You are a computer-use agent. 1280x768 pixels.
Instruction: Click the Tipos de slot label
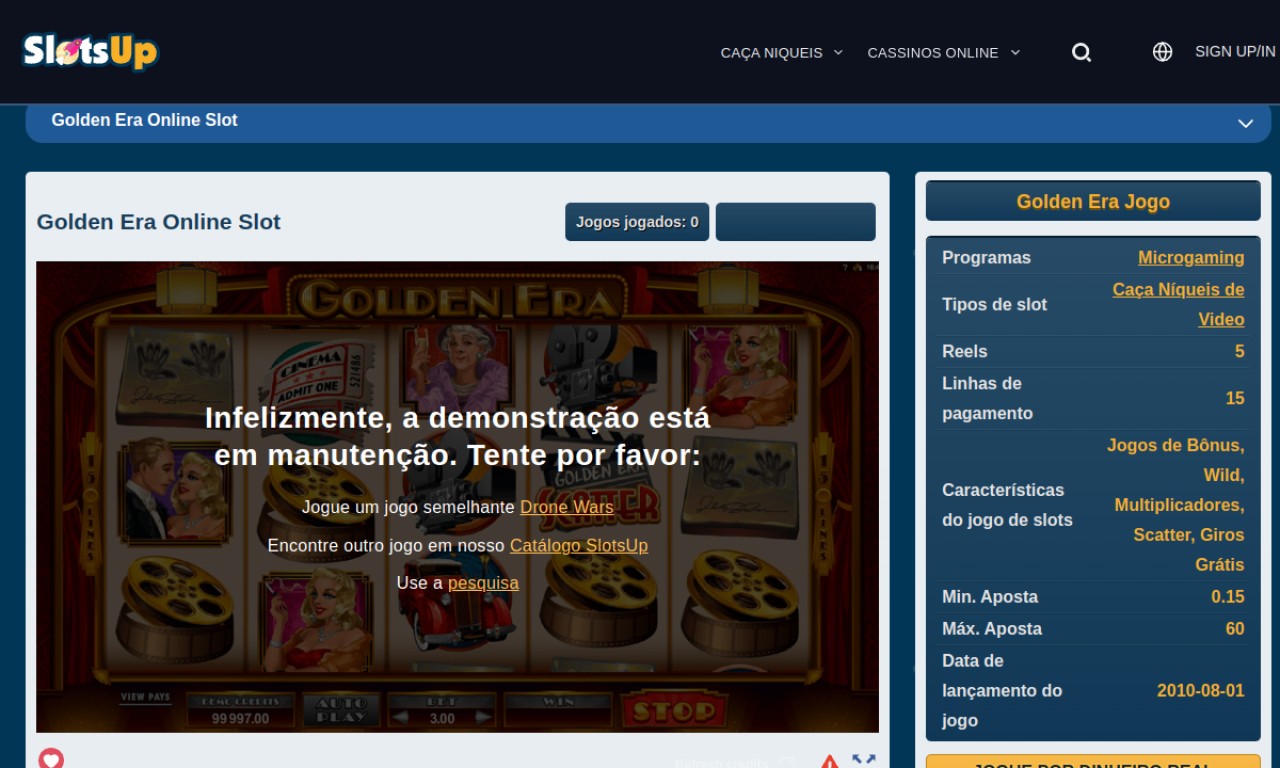pos(994,304)
